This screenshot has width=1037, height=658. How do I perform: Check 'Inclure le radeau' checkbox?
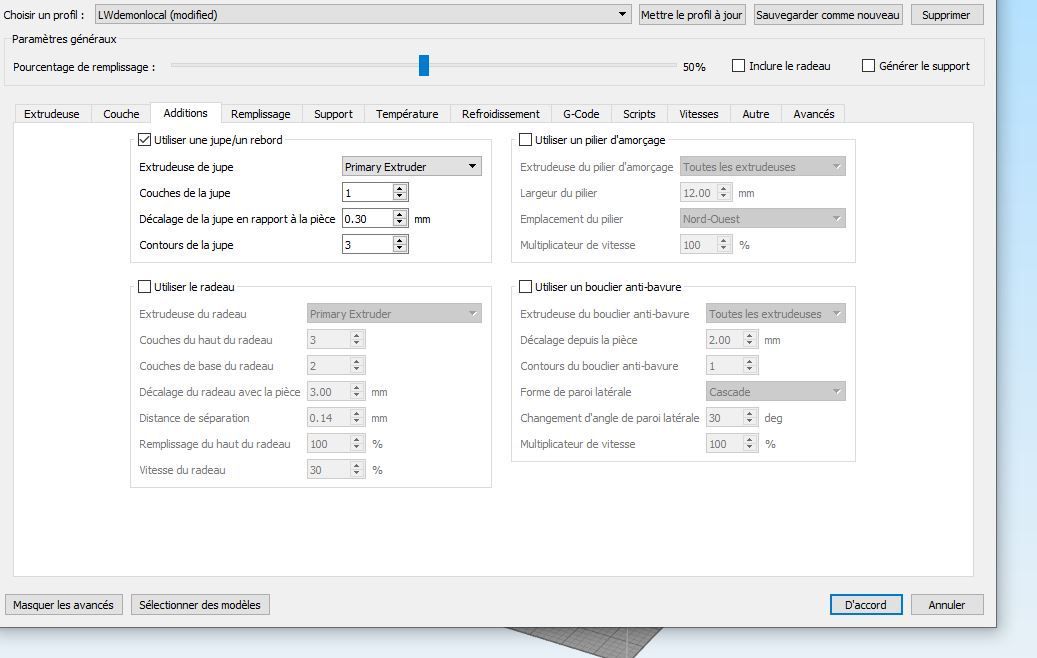pyautogui.click(x=738, y=65)
